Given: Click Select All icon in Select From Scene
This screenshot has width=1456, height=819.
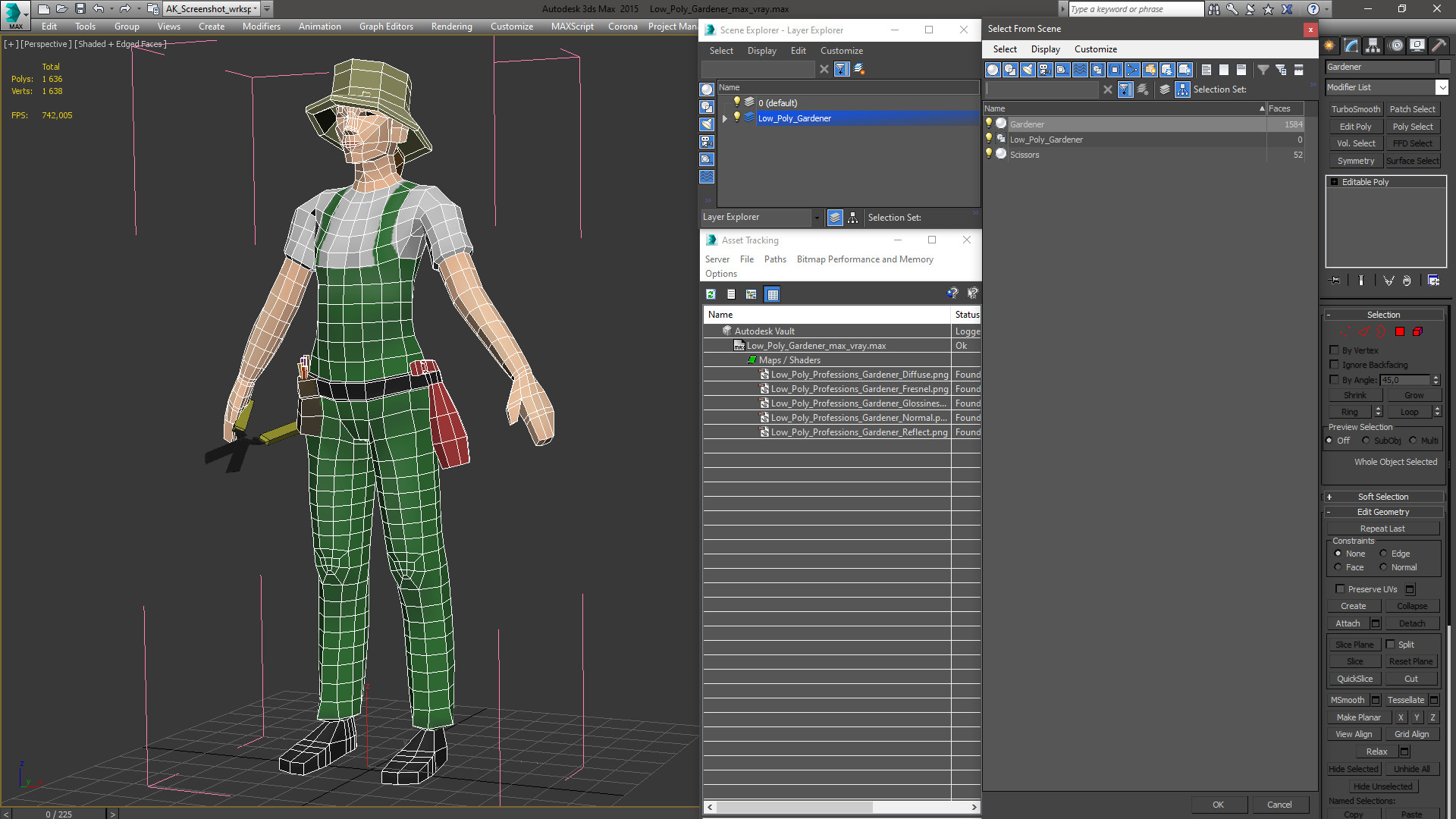Looking at the screenshot, I should (1207, 70).
